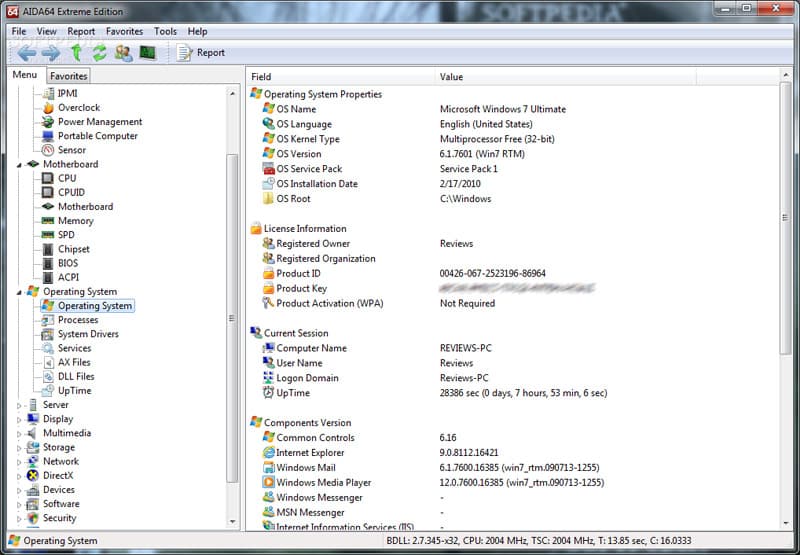
Task: Switch to the Favorites tab
Action: tap(69, 76)
